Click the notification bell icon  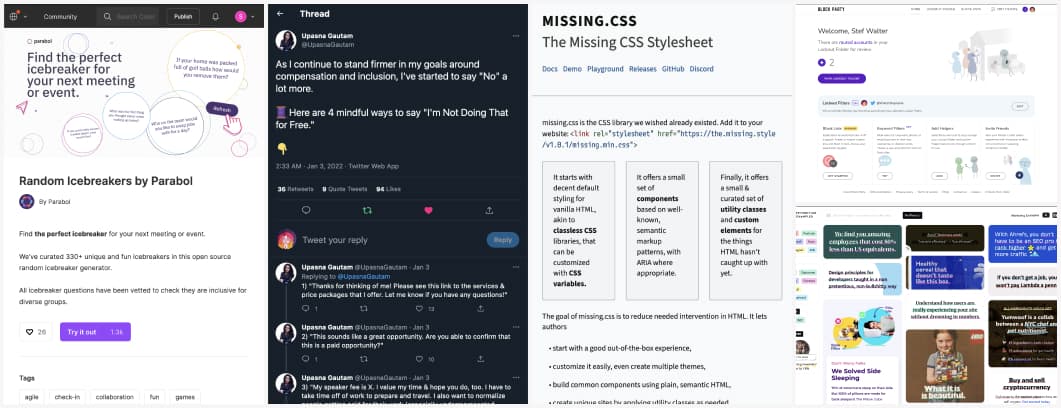click(x=215, y=17)
